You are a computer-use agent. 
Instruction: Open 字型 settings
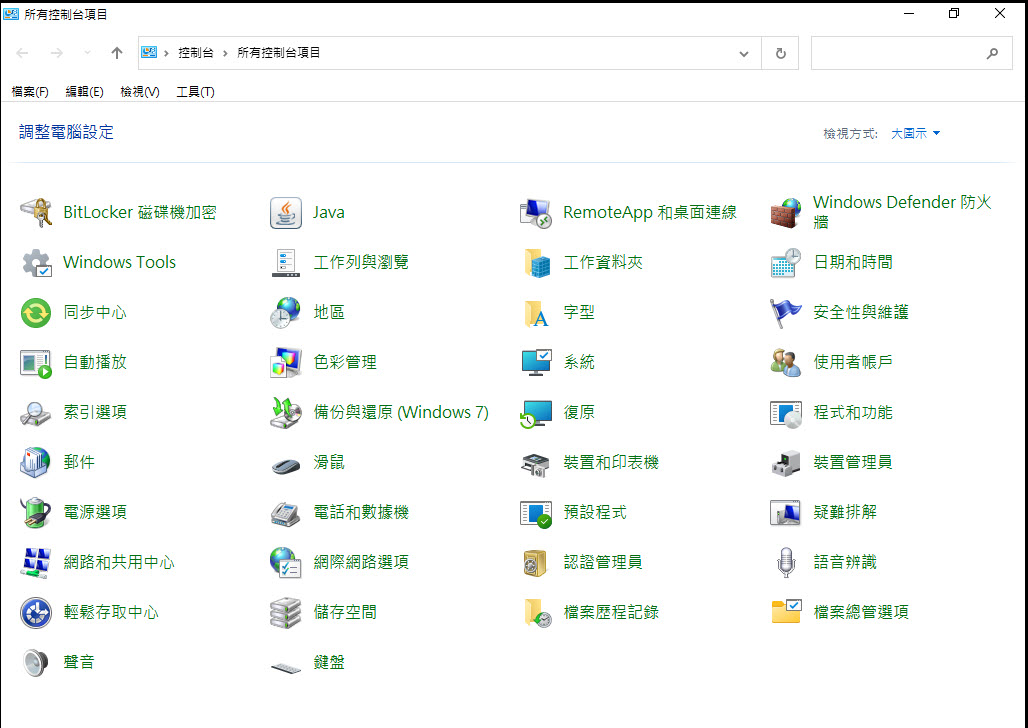click(x=580, y=312)
